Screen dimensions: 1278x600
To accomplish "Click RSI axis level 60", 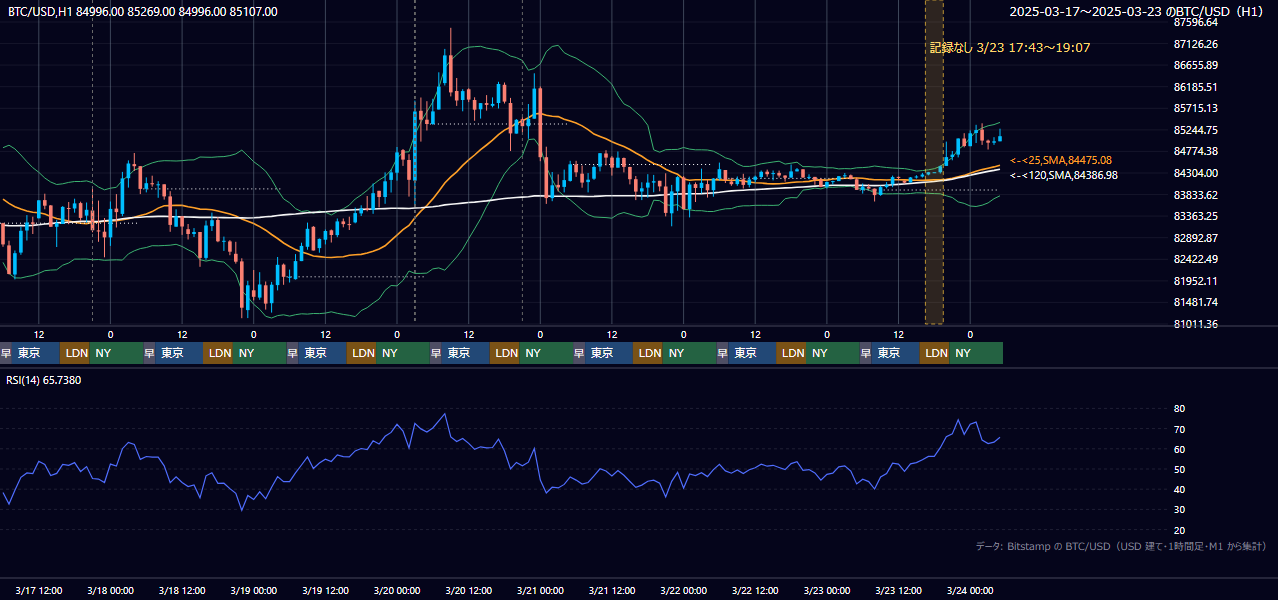I will [1179, 449].
